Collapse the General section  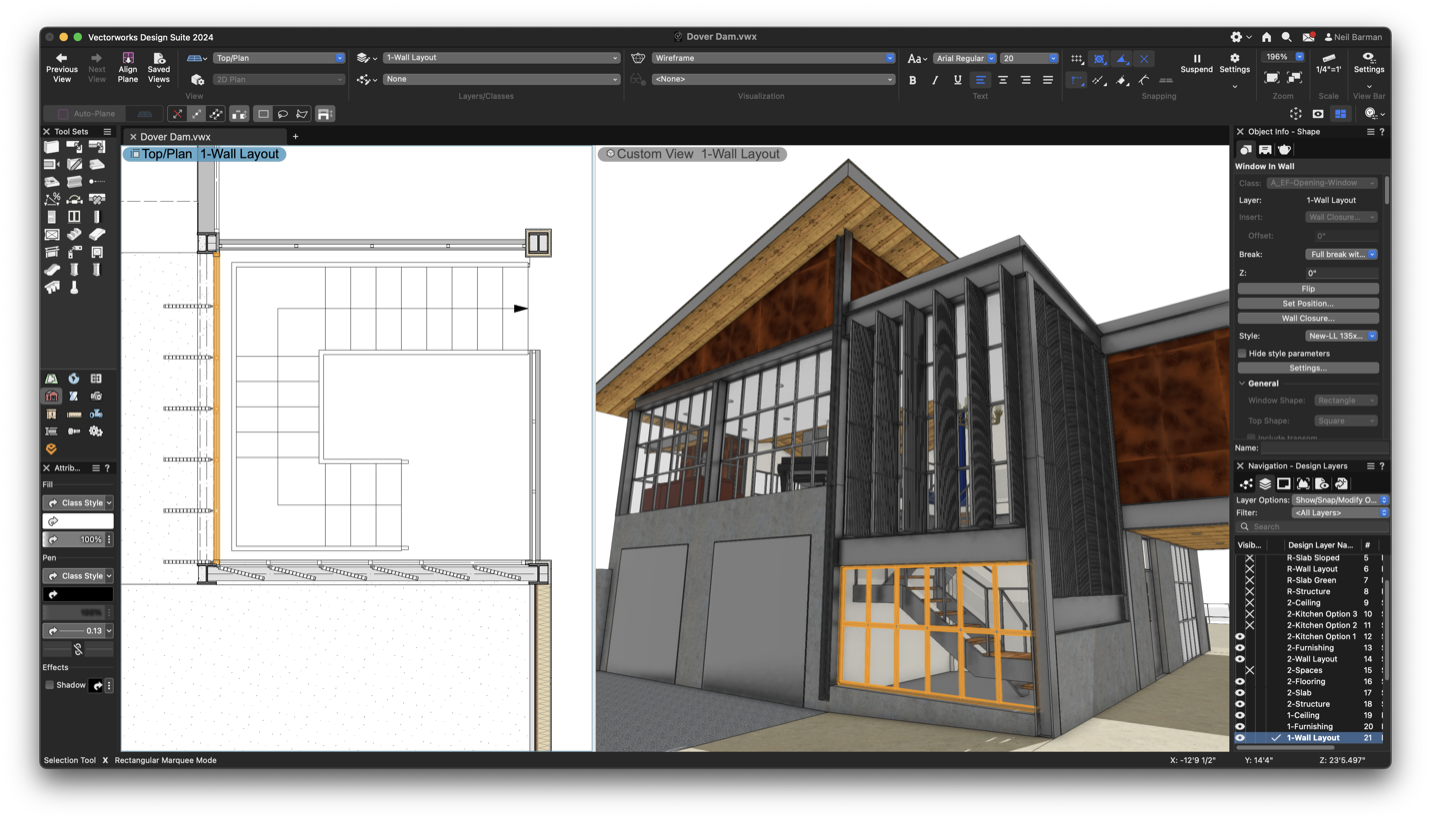(x=1242, y=383)
